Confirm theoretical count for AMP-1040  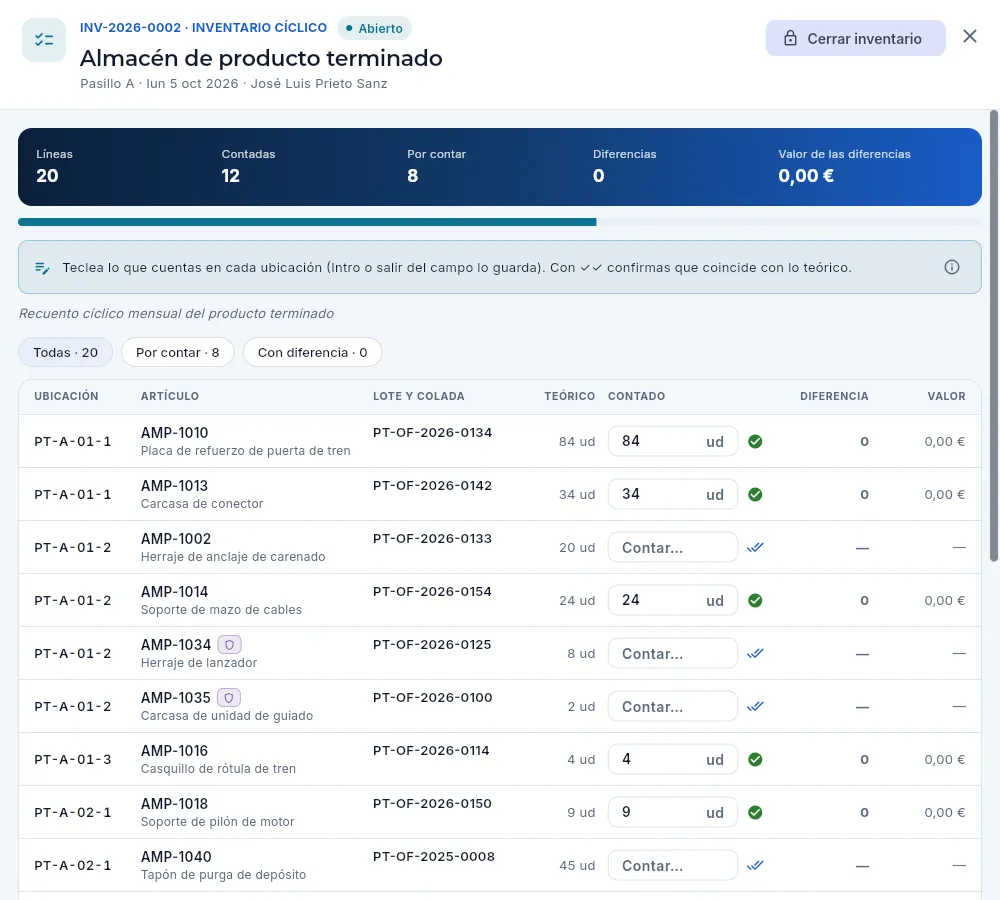[x=755, y=865]
